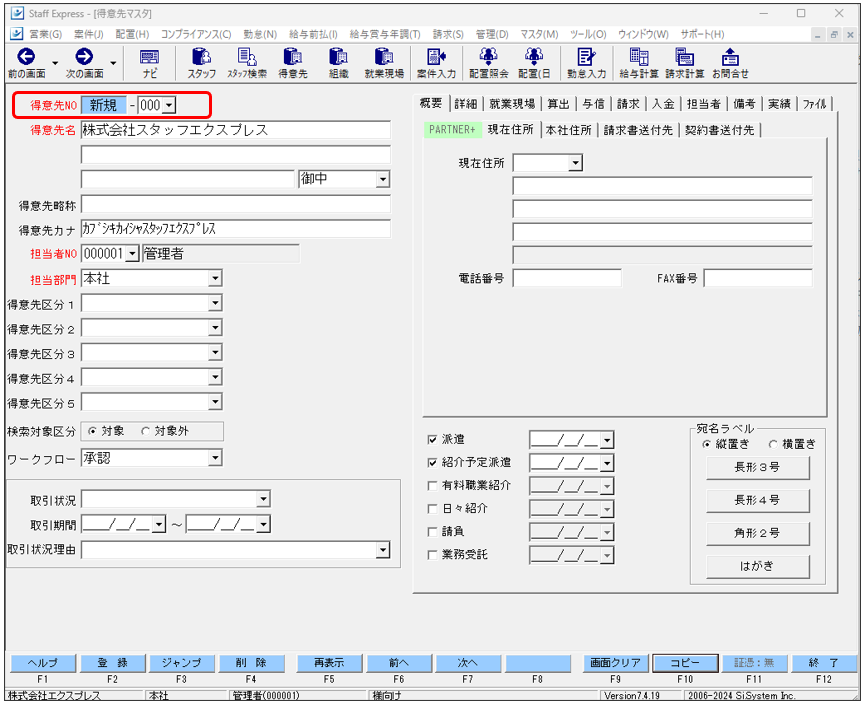Expand the 得意先区分１ dropdown

pyautogui.click(x=215, y=303)
